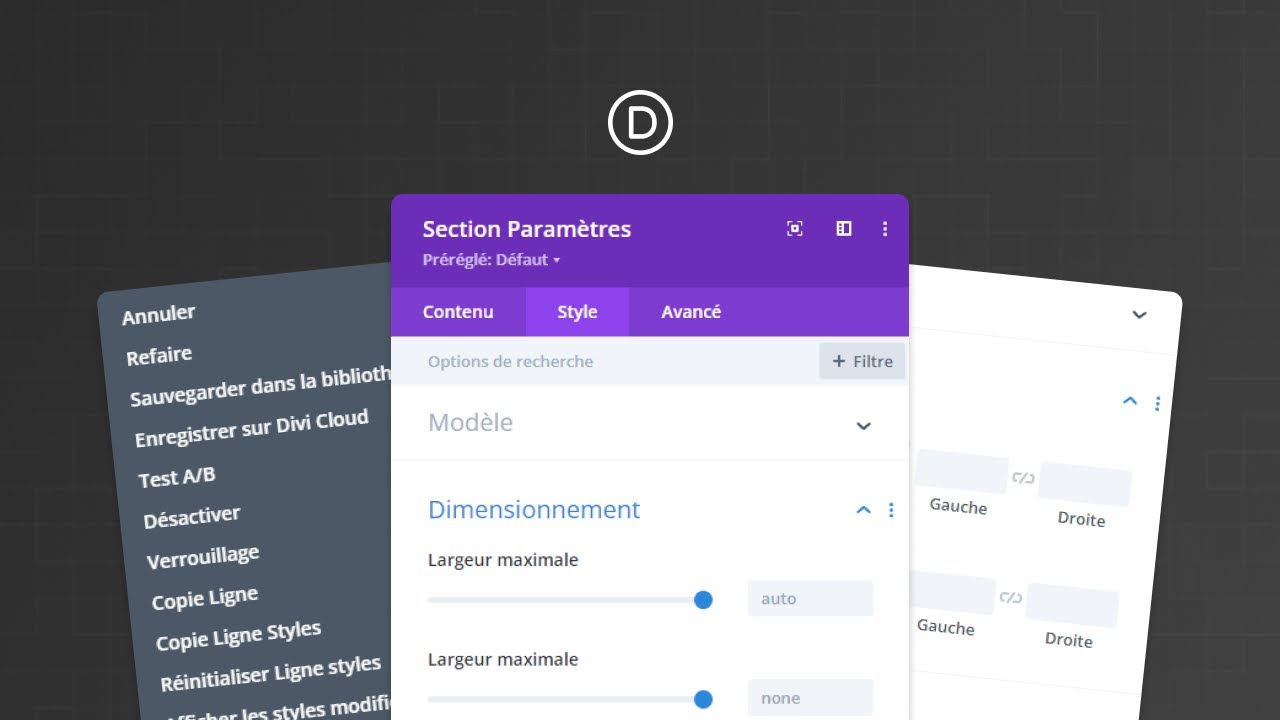Expand the collapsed right panel chevron
The height and width of the screenshot is (720, 1280).
tap(1139, 315)
